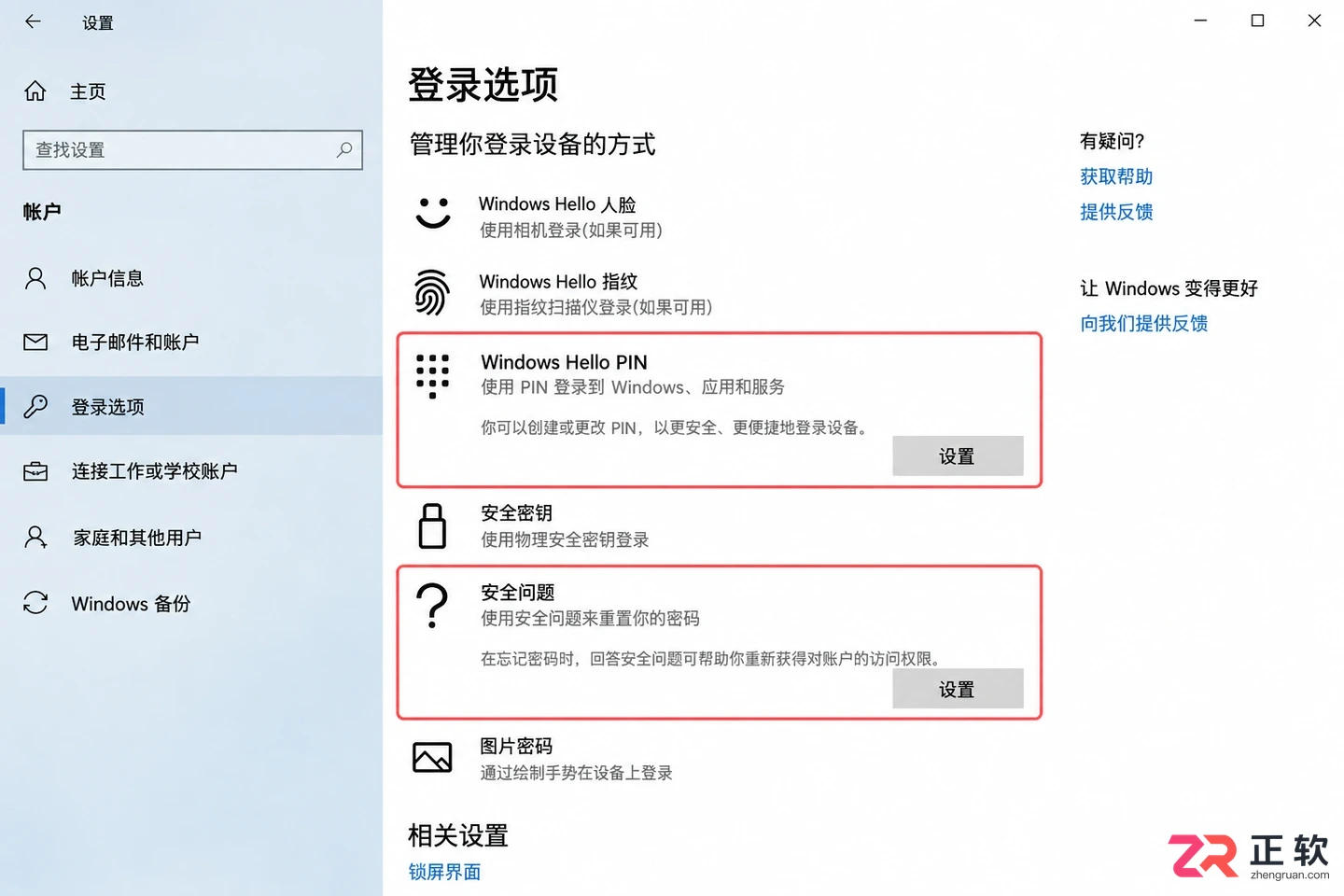Click the back arrow in Settings
This screenshot has width=1344, height=896.
(x=34, y=21)
